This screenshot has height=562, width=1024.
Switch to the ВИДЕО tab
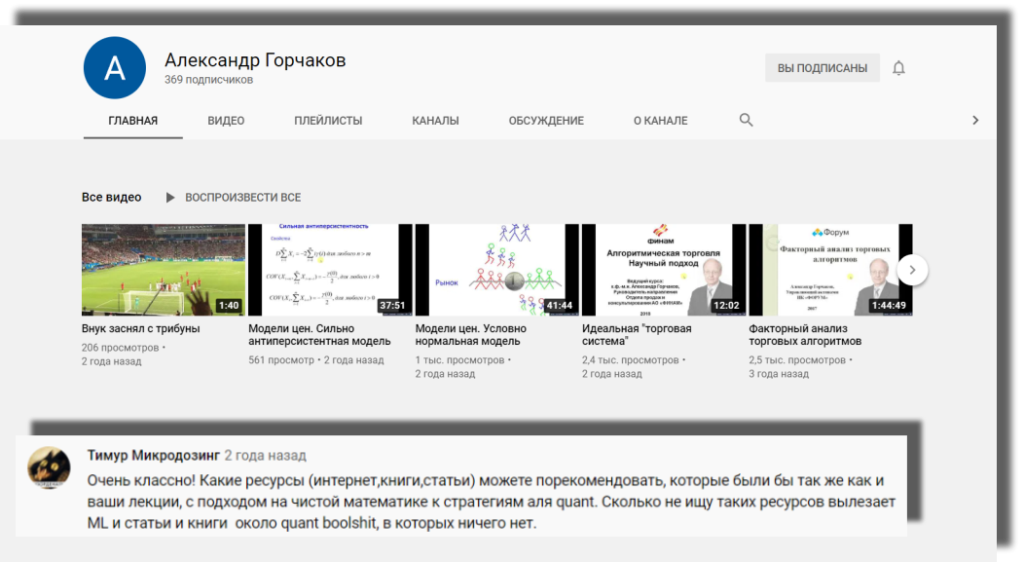coord(226,121)
